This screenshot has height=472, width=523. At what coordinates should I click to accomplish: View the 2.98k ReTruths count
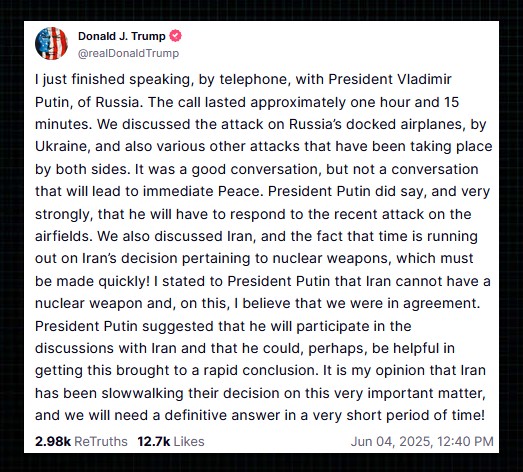(x=53, y=441)
